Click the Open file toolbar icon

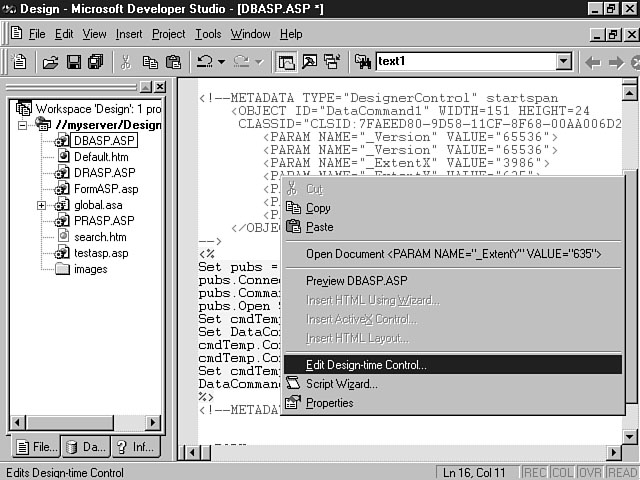(50, 62)
